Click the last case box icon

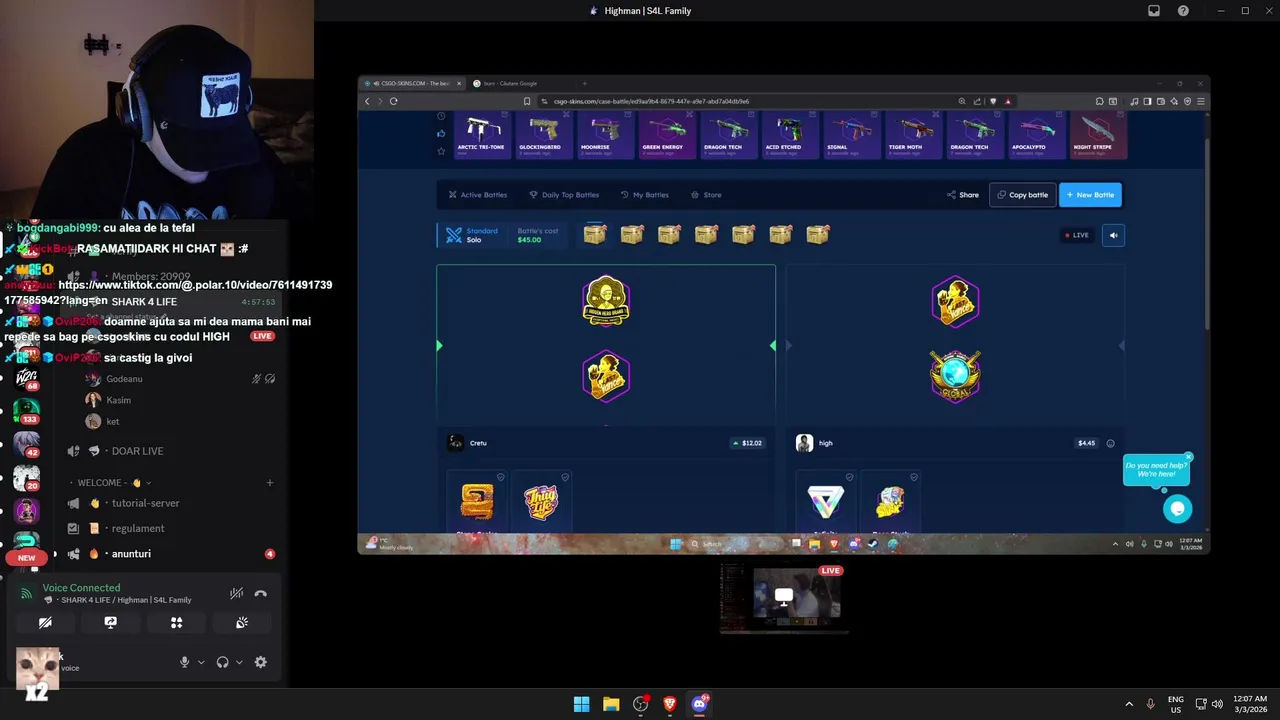pos(818,235)
